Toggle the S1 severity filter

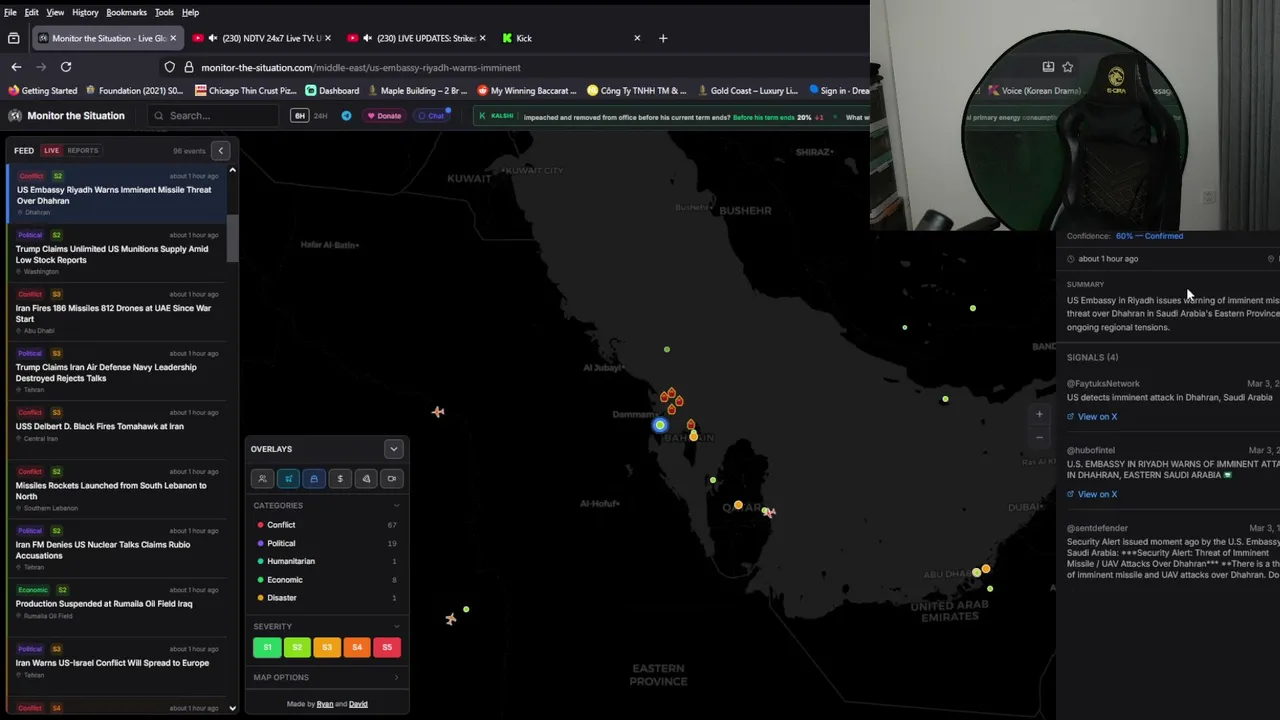[267, 648]
